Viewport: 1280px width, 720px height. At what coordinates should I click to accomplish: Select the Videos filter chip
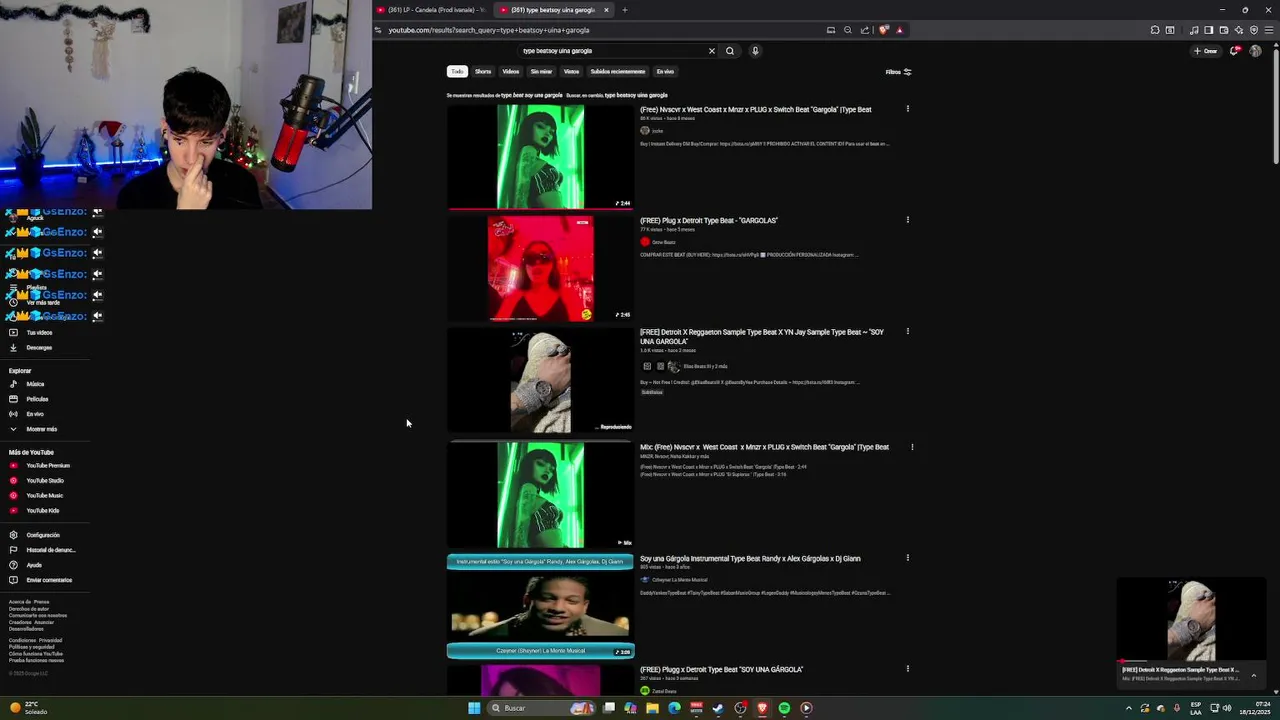pos(511,72)
